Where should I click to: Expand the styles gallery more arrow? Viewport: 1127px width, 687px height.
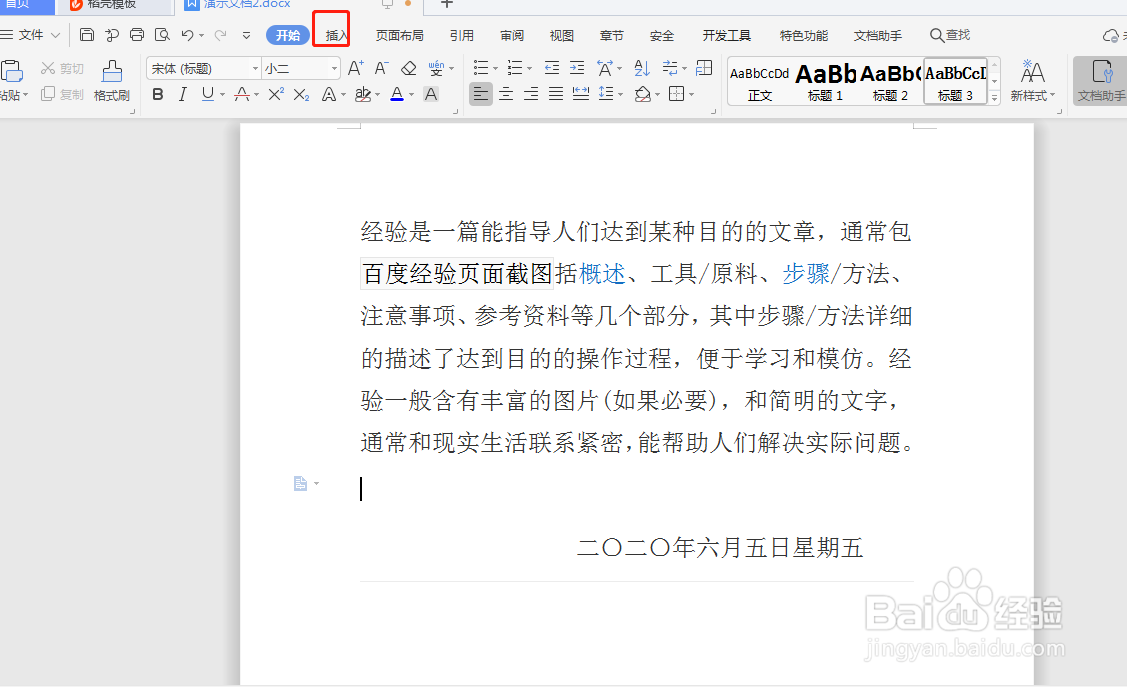coord(995,98)
